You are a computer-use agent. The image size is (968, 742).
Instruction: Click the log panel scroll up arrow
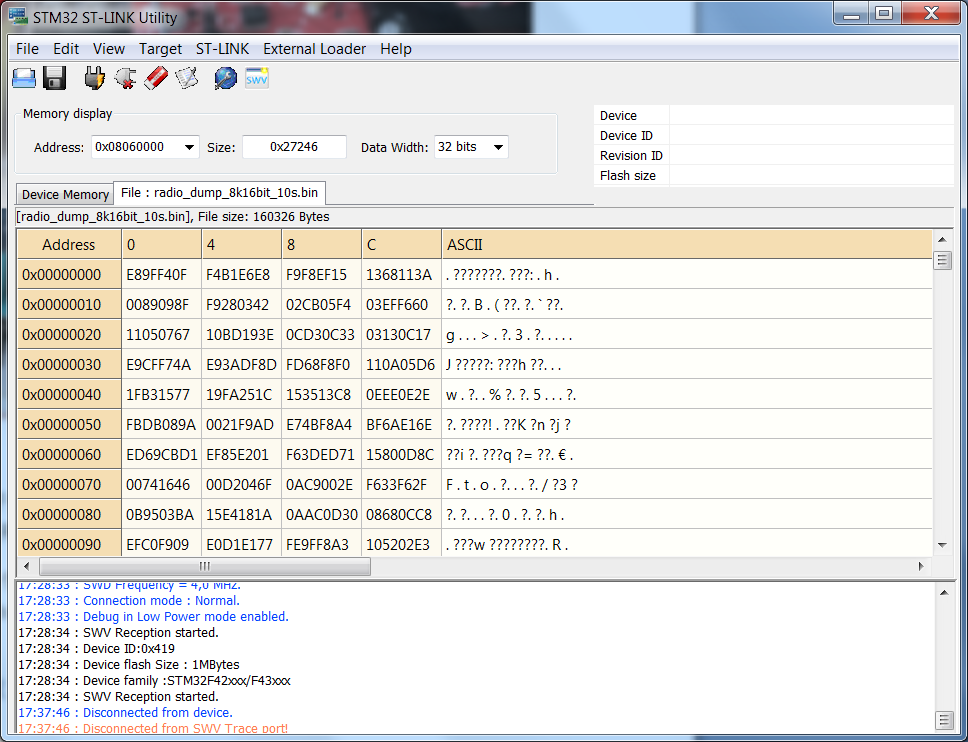tap(944, 593)
